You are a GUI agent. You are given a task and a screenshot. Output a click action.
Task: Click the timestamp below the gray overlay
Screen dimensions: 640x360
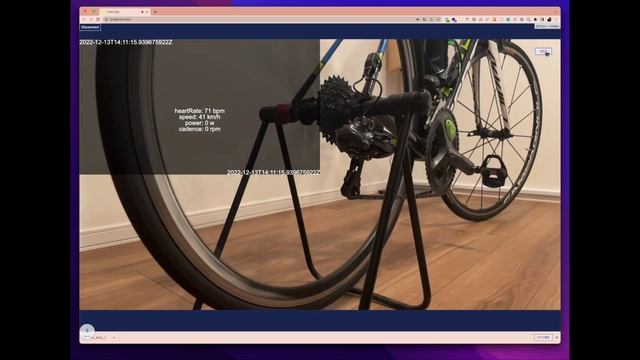click(x=273, y=172)
